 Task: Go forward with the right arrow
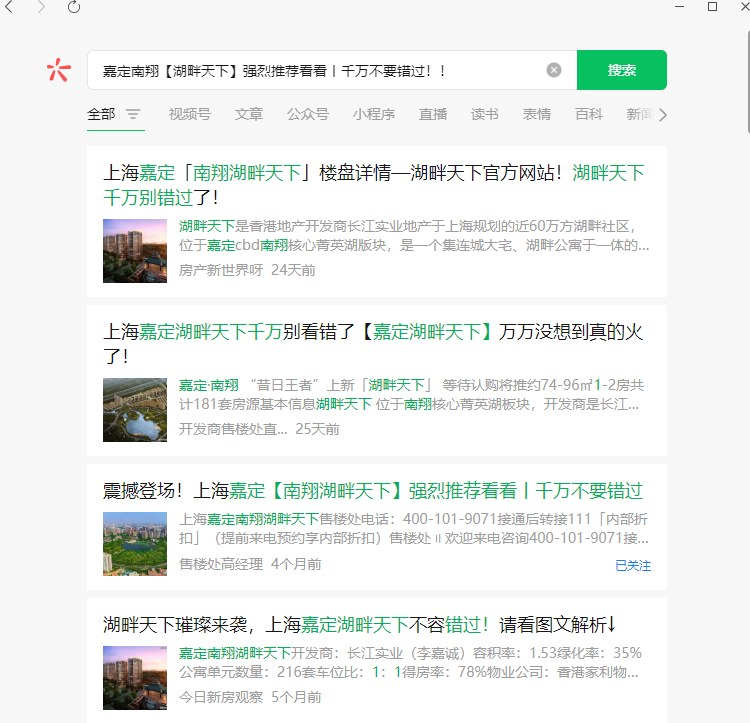(x=41, y=7)
